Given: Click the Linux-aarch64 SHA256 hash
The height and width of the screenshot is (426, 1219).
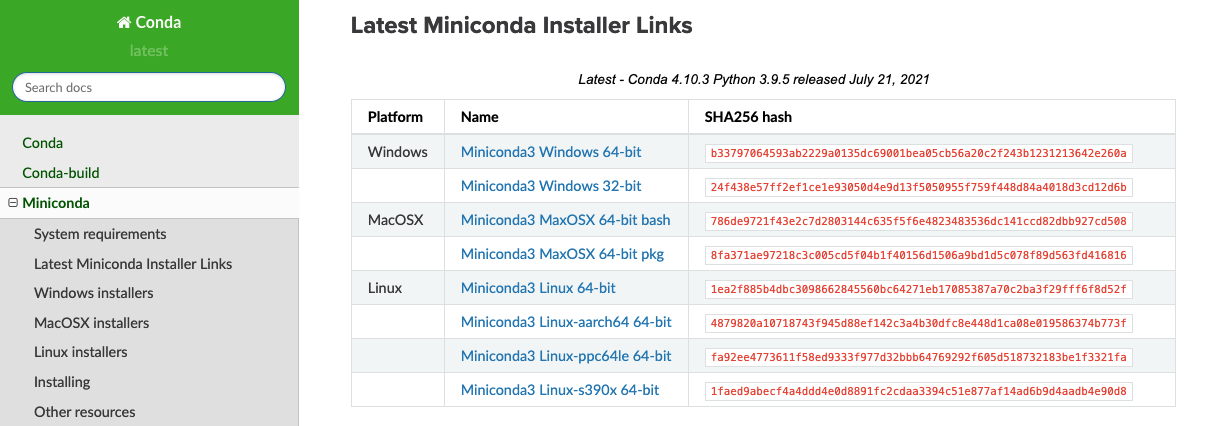Looking at the screenshot, I should click(x=919, y=324).
